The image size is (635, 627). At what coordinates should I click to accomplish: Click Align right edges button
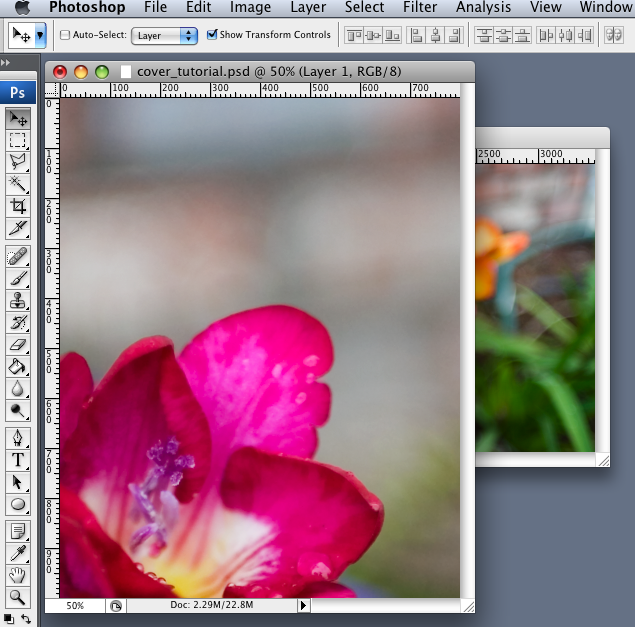[x=454, y=36]
